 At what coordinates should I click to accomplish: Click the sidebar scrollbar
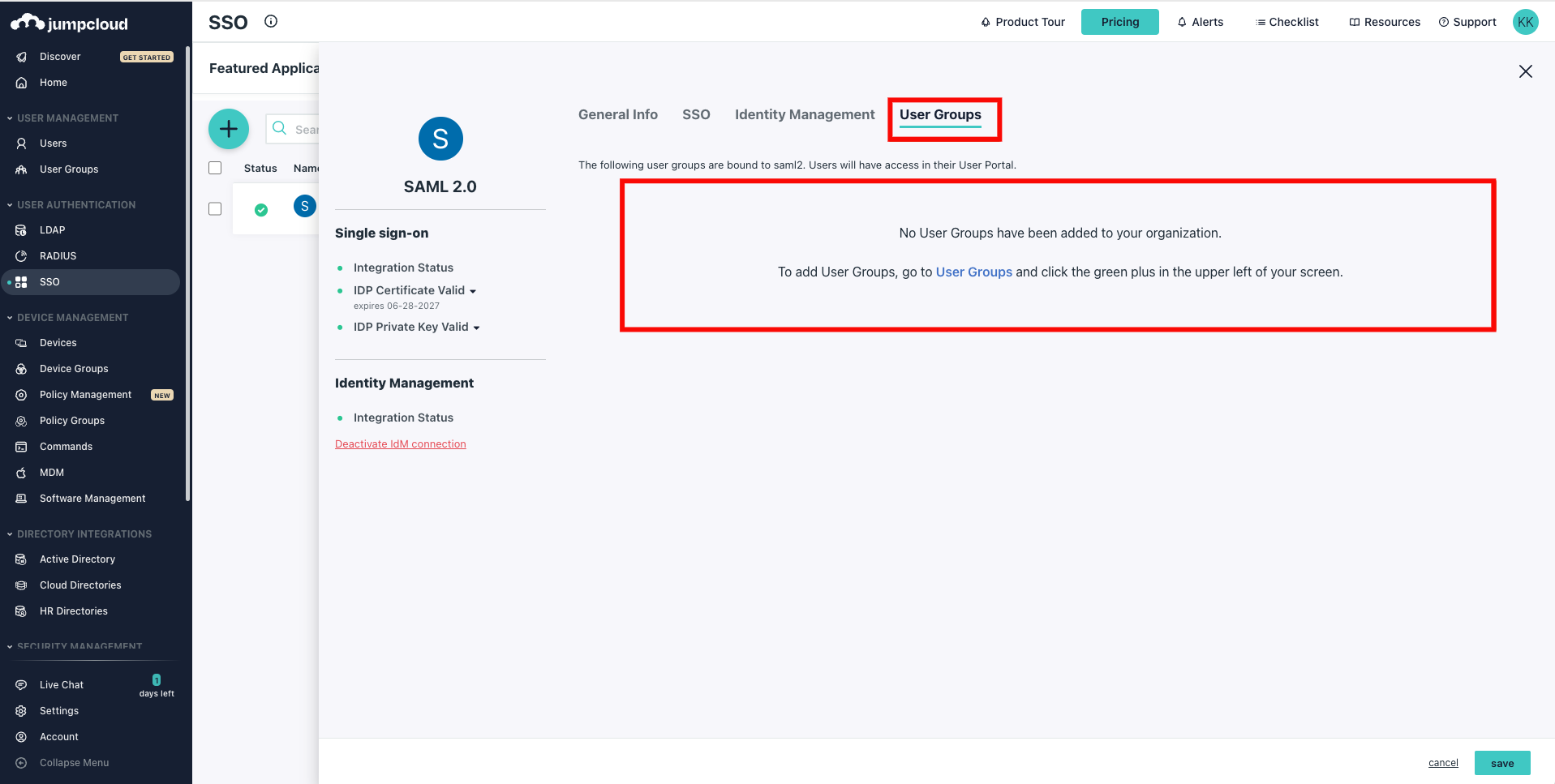(188, 272)
